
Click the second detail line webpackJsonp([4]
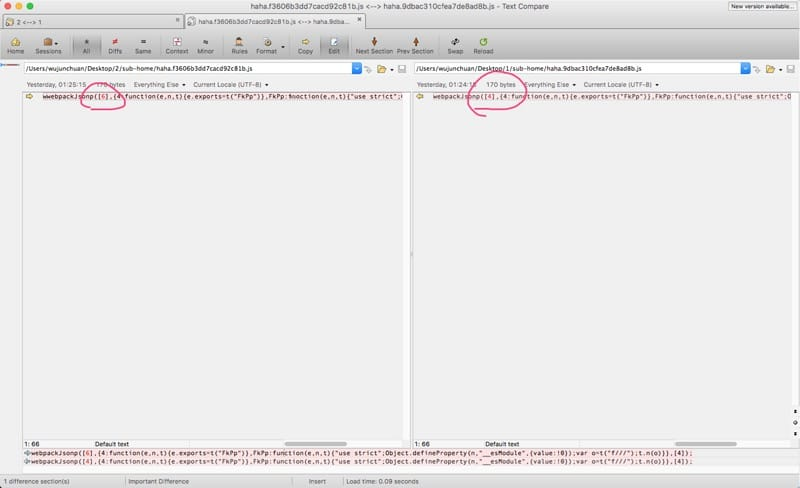(x=361, y=461)
